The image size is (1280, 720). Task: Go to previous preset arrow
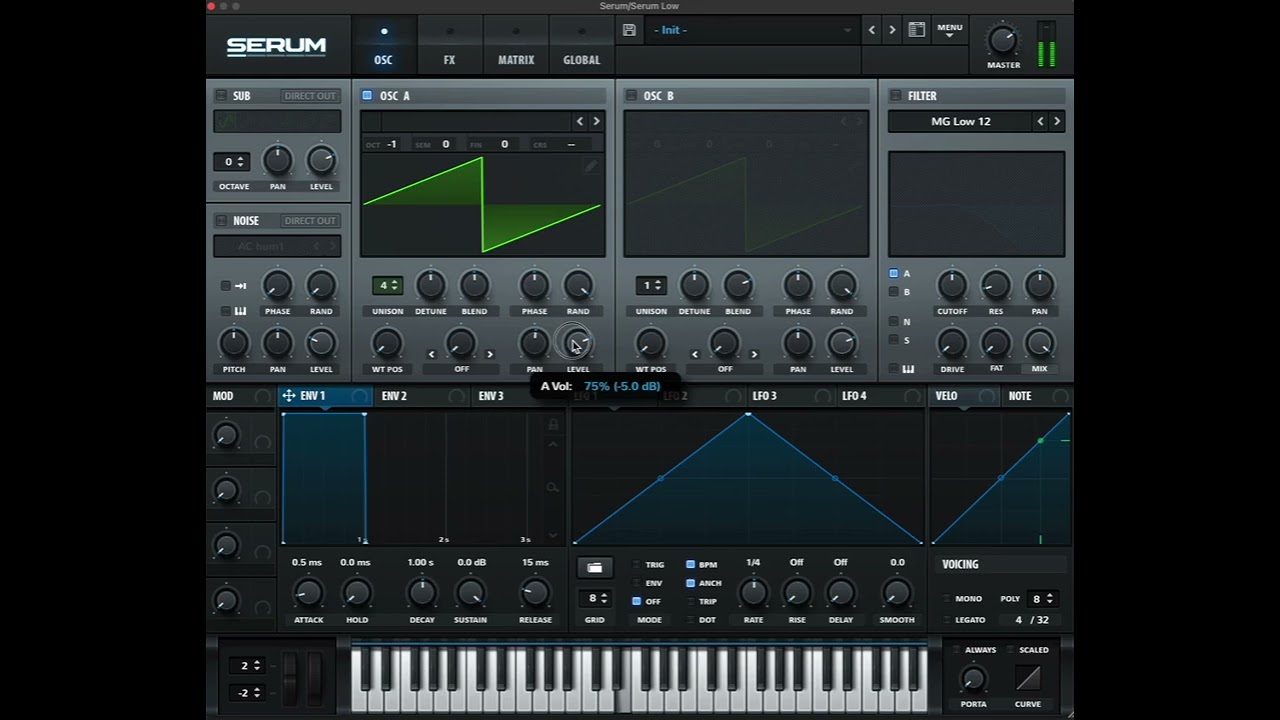point(872,30)
